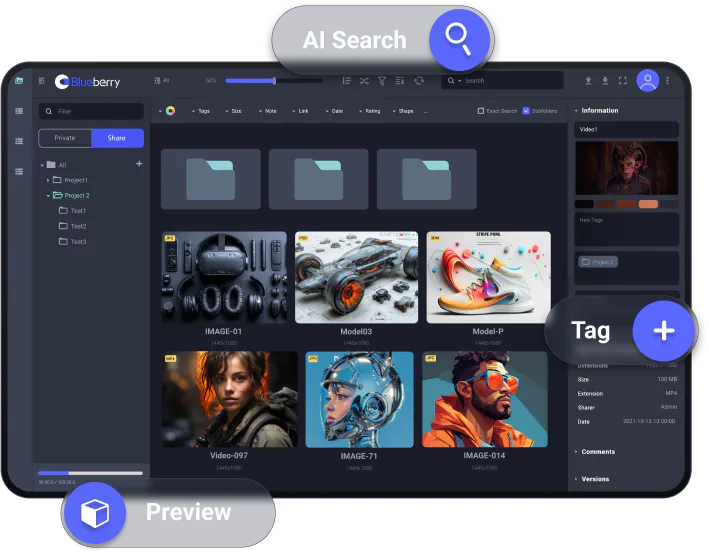Add a folder with the plus icon beside All
Viewport: 709px width, 553px height.
tap(139, 164)
